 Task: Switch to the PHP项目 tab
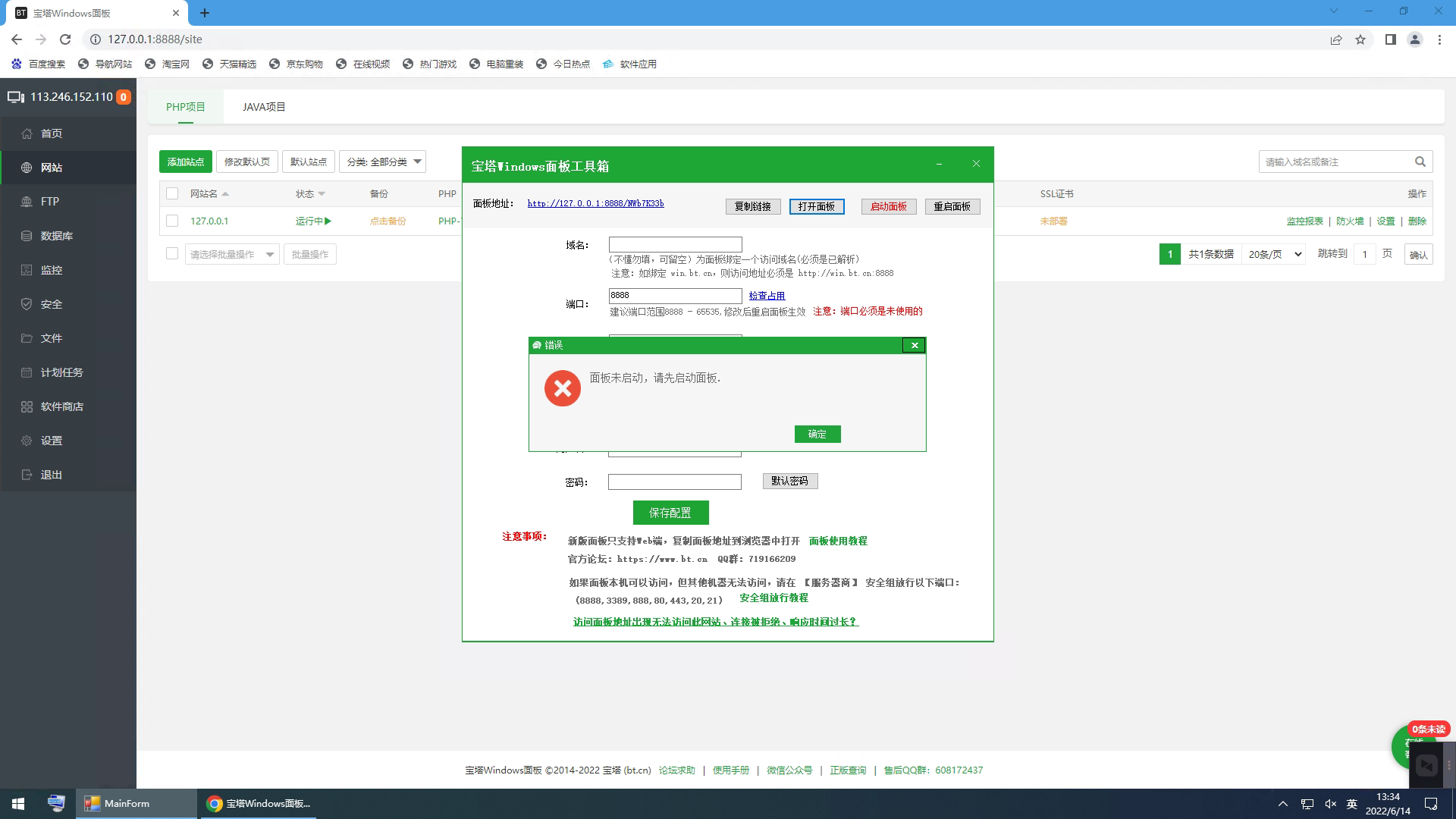186,107
